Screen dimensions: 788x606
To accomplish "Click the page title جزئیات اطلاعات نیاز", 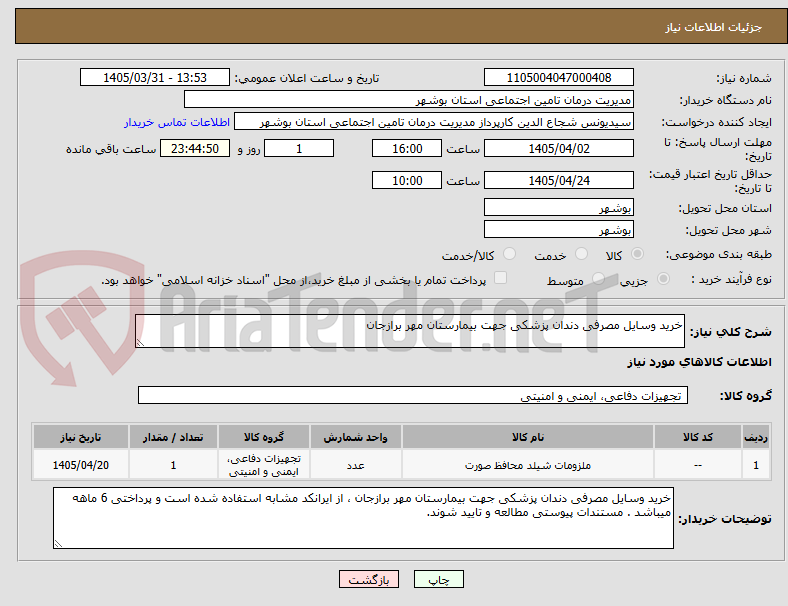I will point(714,27).
